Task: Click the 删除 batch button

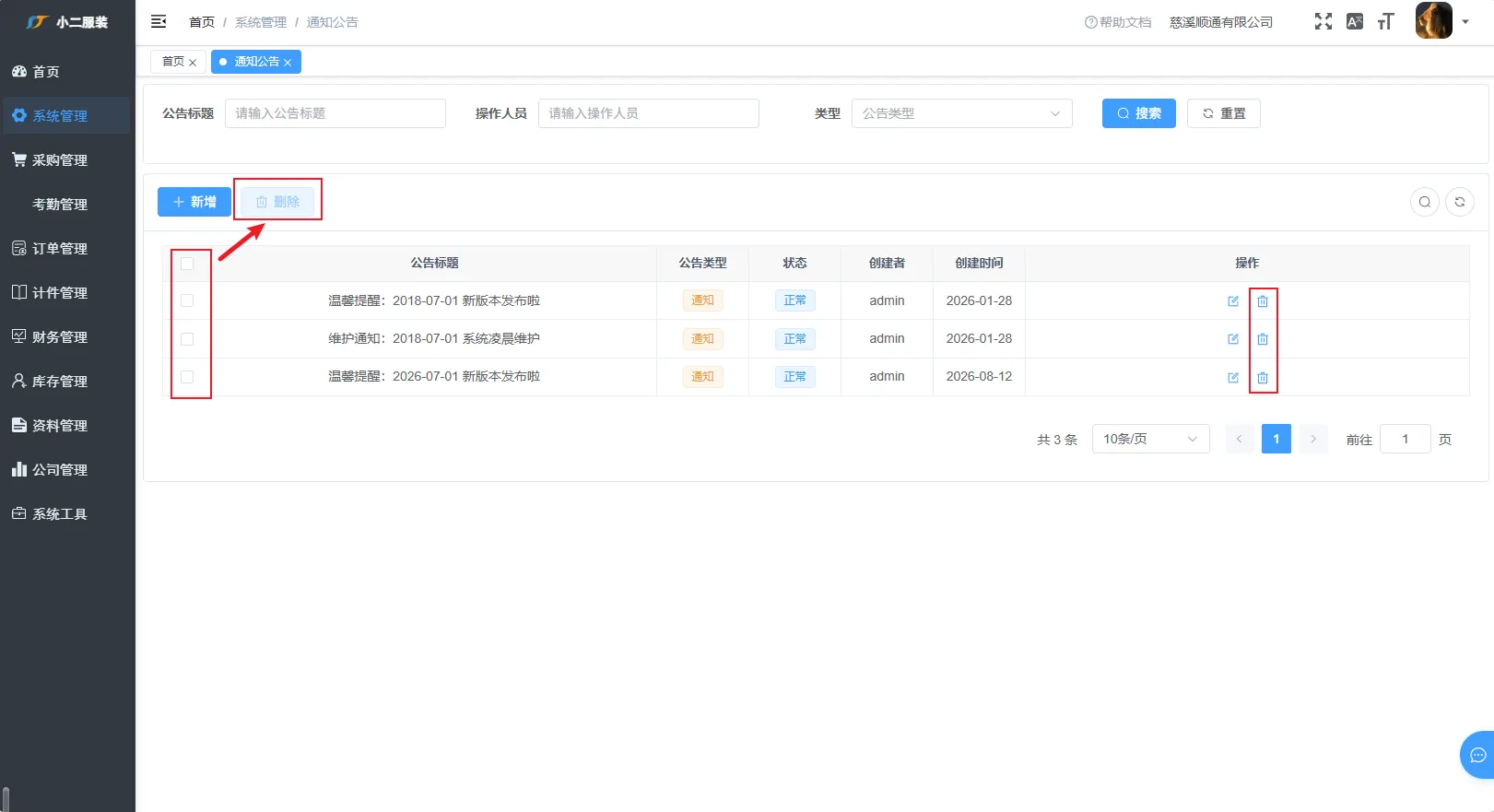Action: pos(277,202)
